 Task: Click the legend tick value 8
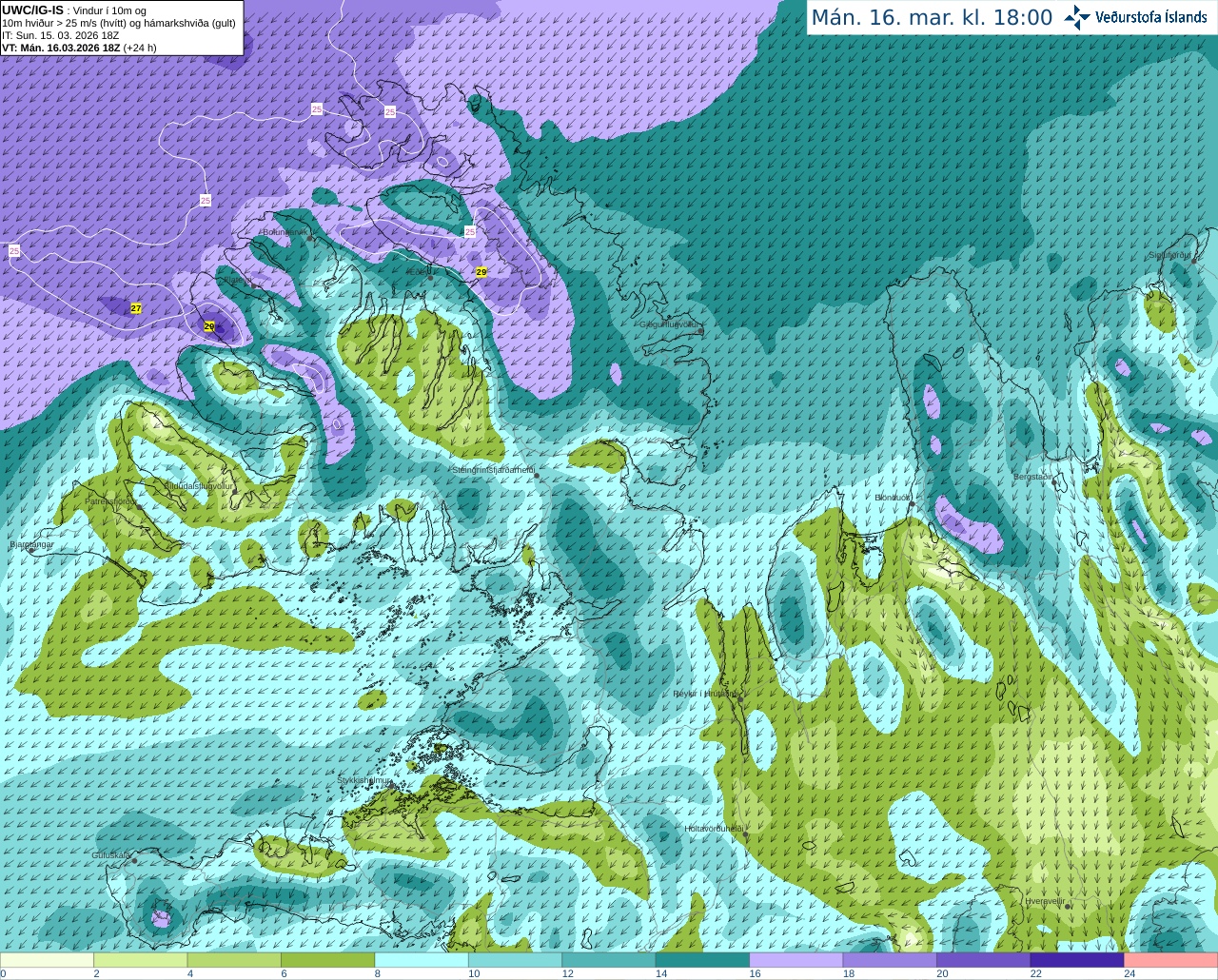point(378,973)
